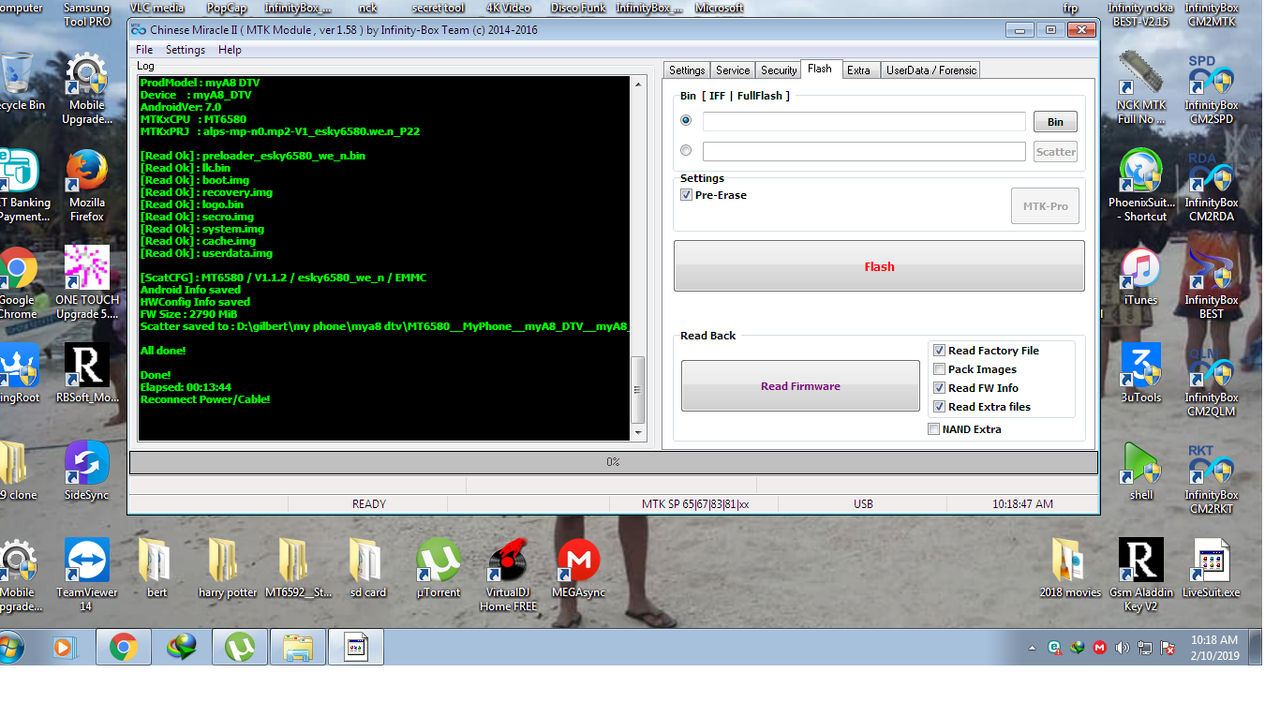Screen dimensions: 1280x720
Task: Open the NCK MTK Full desktop icon
Action: pyautogui.click(x=1141, y=88)
